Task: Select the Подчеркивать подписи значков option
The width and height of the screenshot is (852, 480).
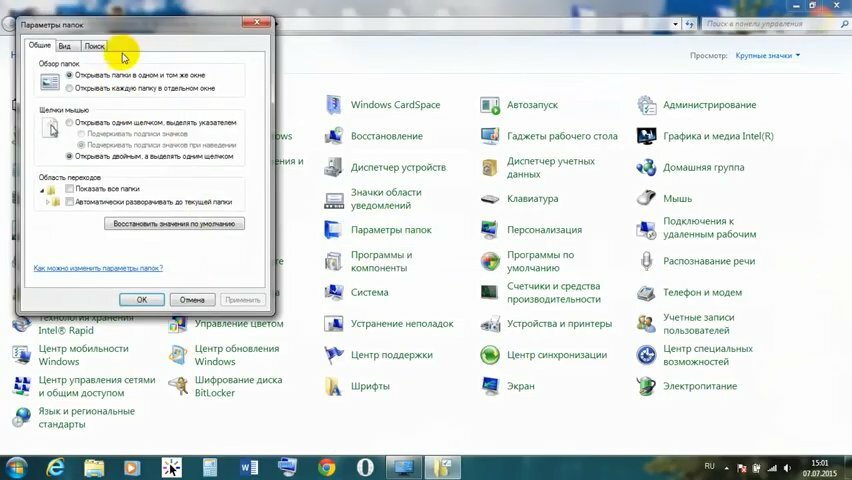Action: (82, 134)
